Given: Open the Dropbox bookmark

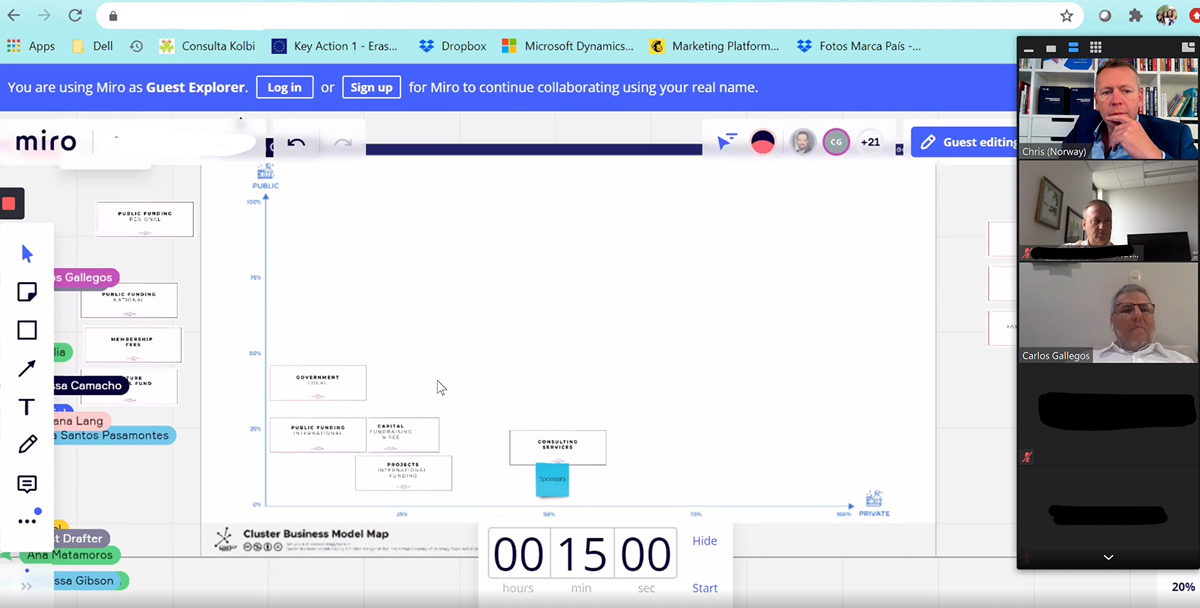Looking at the screenshot, I should pos(453,46).
